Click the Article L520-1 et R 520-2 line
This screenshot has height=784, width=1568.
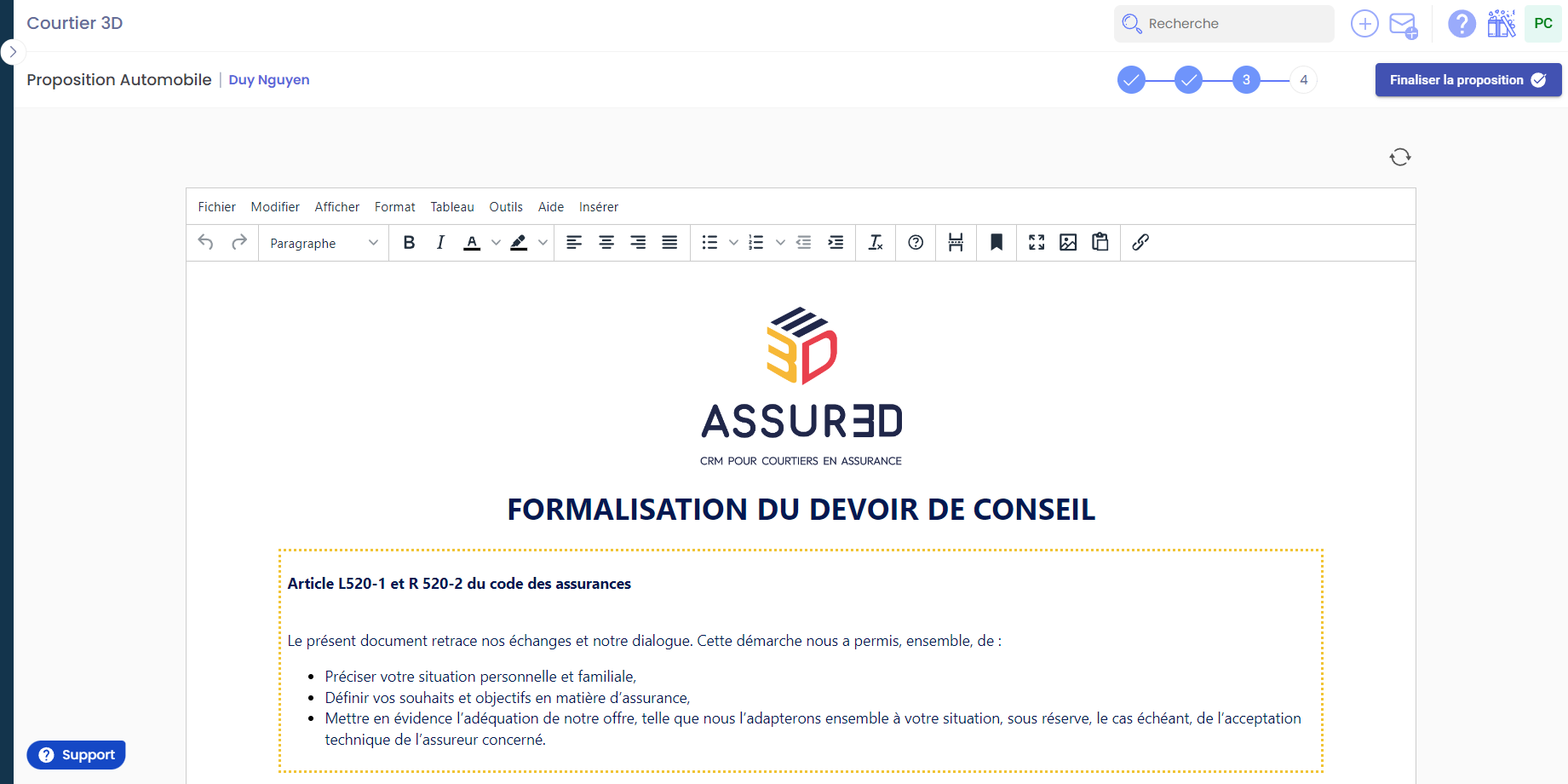pyautogui.click(x=459, y=584)
